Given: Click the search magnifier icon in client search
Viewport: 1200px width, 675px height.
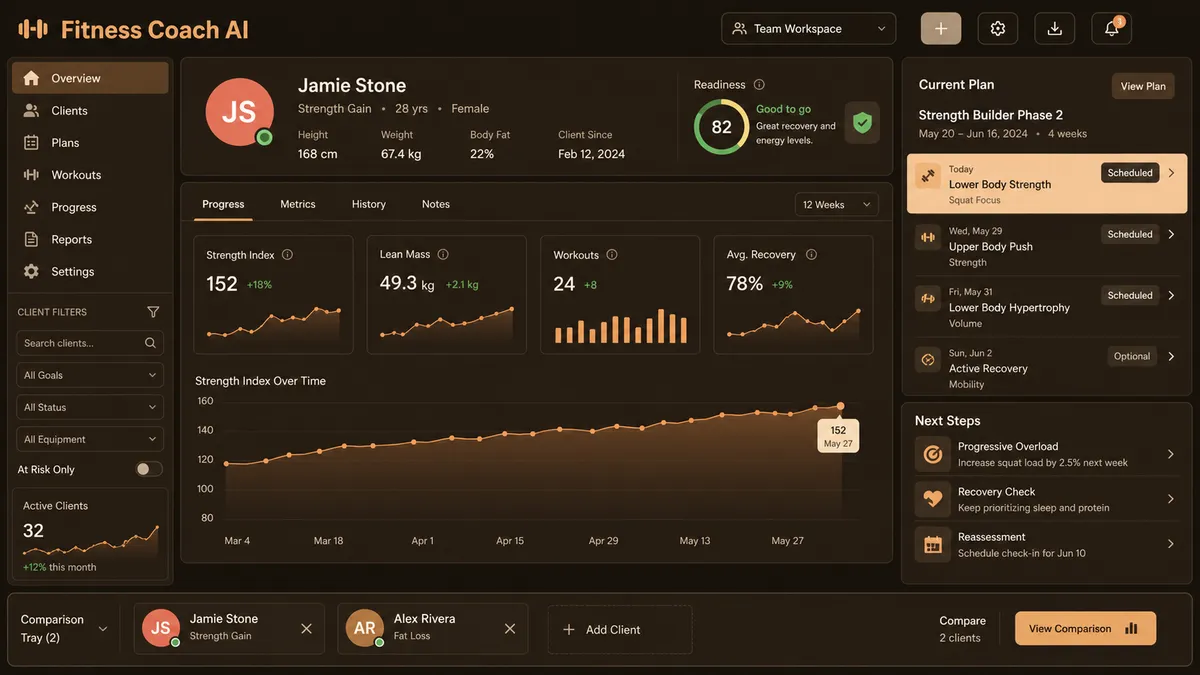Looking at the screenshot, I should (x=150, y=343).
